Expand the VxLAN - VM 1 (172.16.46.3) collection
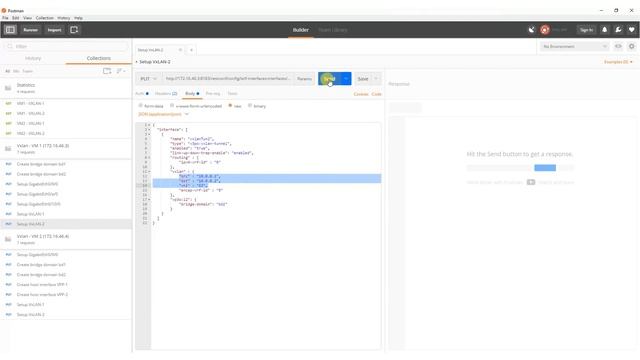 click(x=66, y=149)
